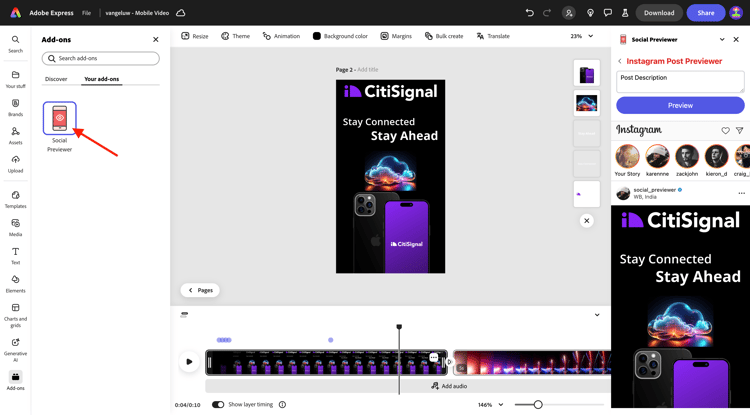Open Instagram direct messages icon
The image size is (750, 415).
point(739,130)
